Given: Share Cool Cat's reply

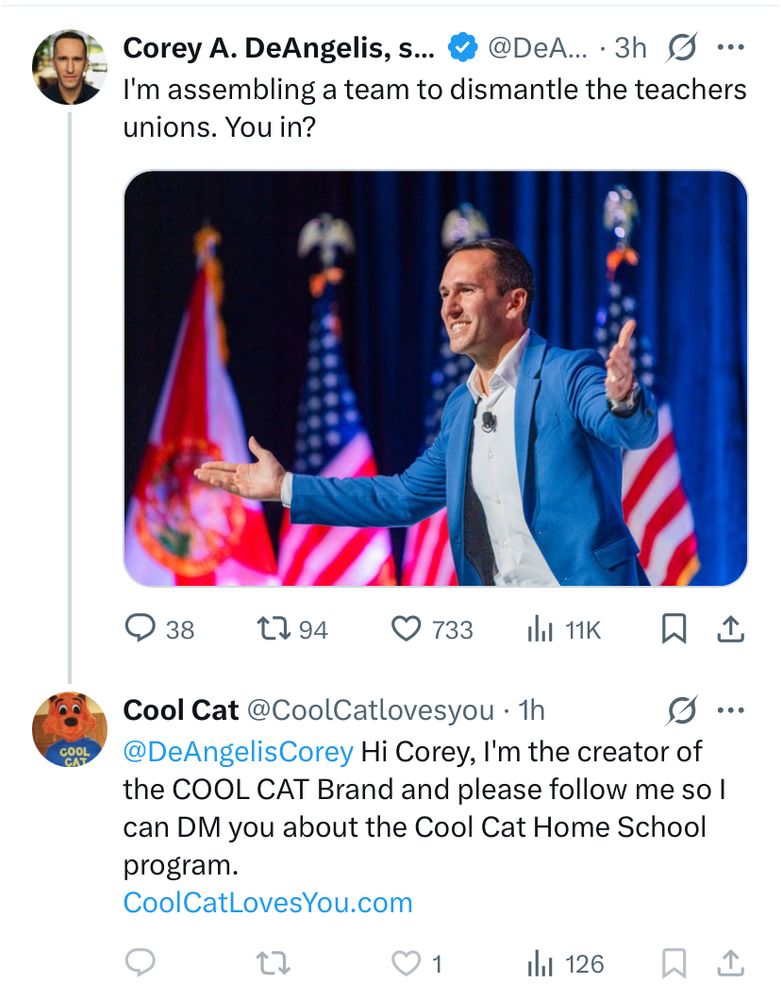Looking at the screenshot, I should click(731, 963).
